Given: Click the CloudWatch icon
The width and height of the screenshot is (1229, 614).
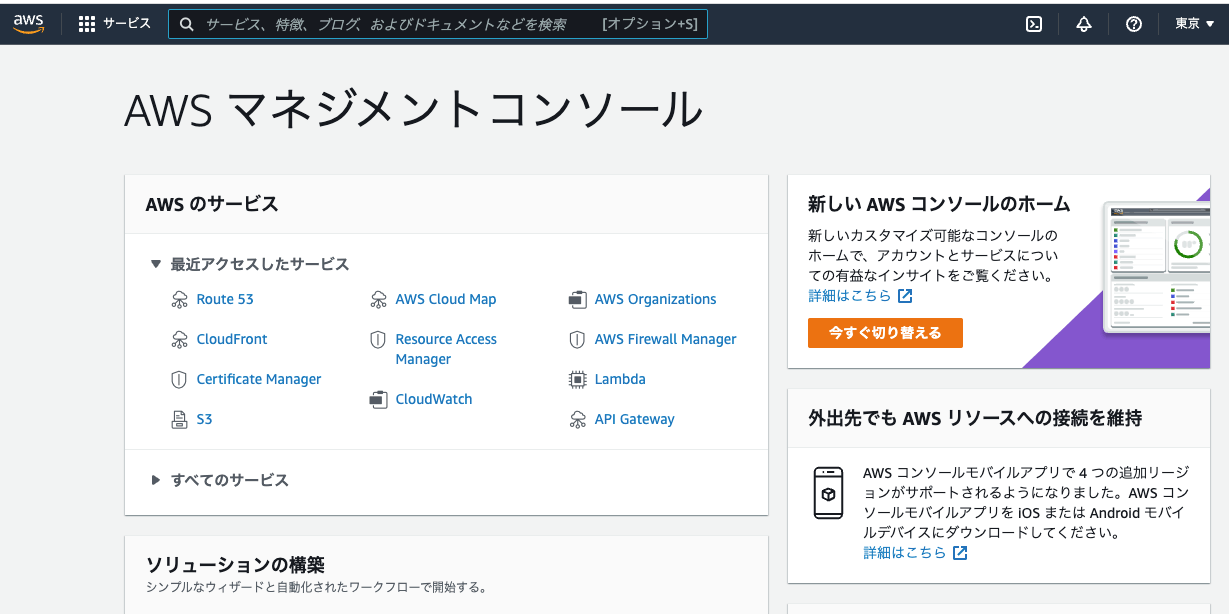Looking at the screenshot, I should pos(378,399).
